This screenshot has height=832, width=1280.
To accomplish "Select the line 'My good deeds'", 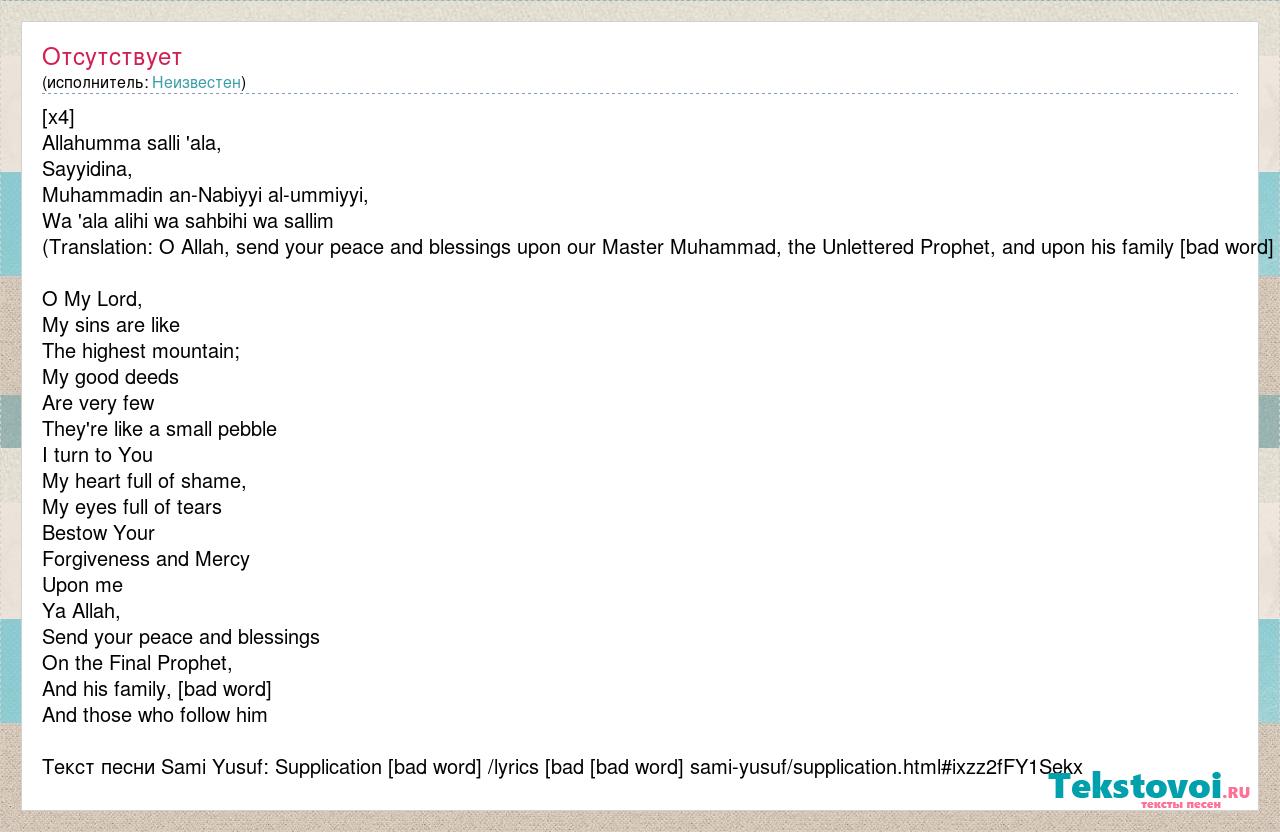I will (110, 377).
